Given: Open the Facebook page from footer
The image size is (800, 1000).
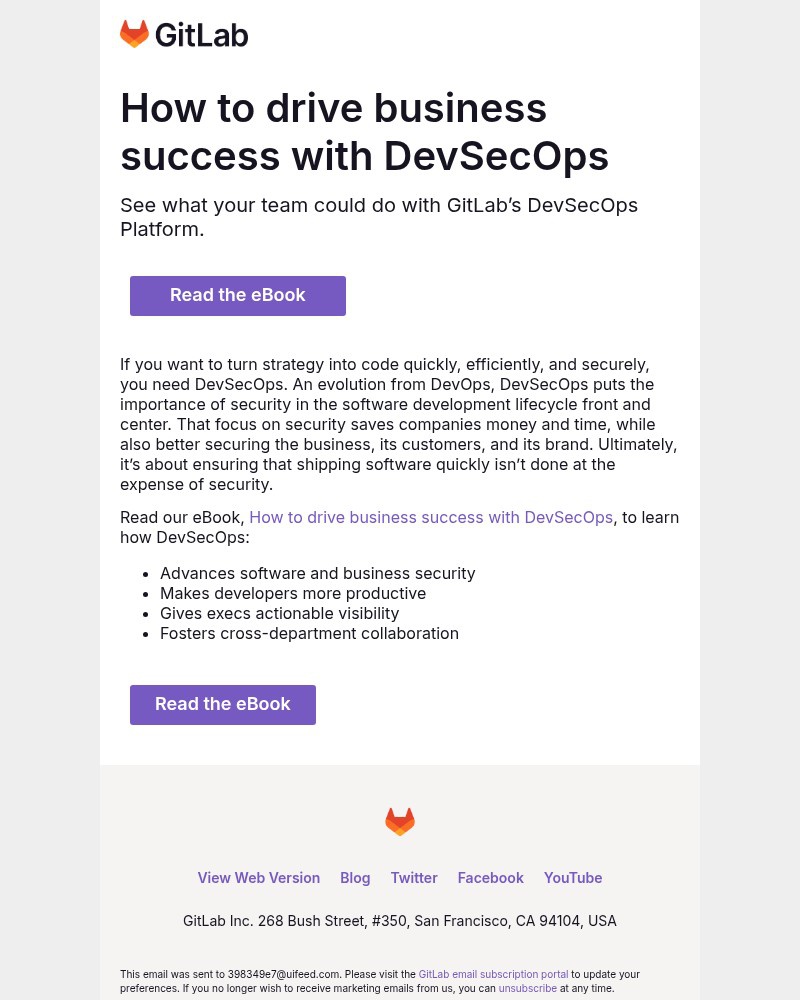Looking at the screenshot, I should pos(490,877).
